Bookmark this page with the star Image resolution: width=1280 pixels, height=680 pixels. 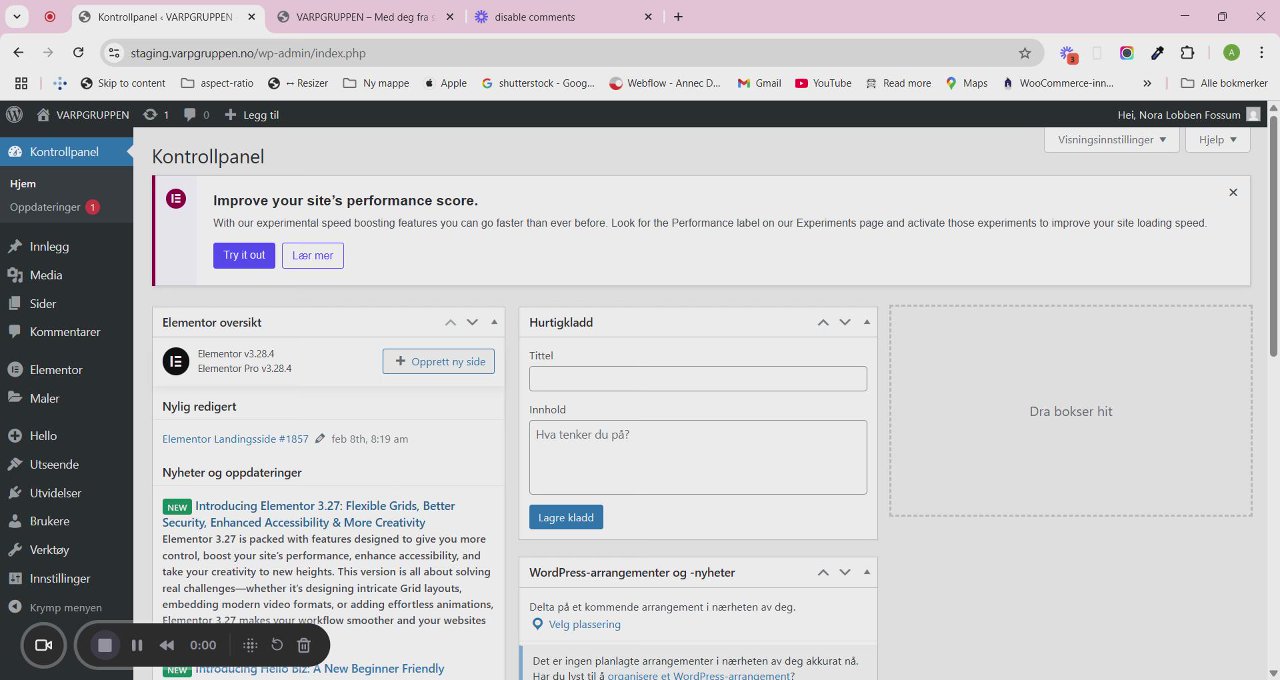(x=1024, y=53)
